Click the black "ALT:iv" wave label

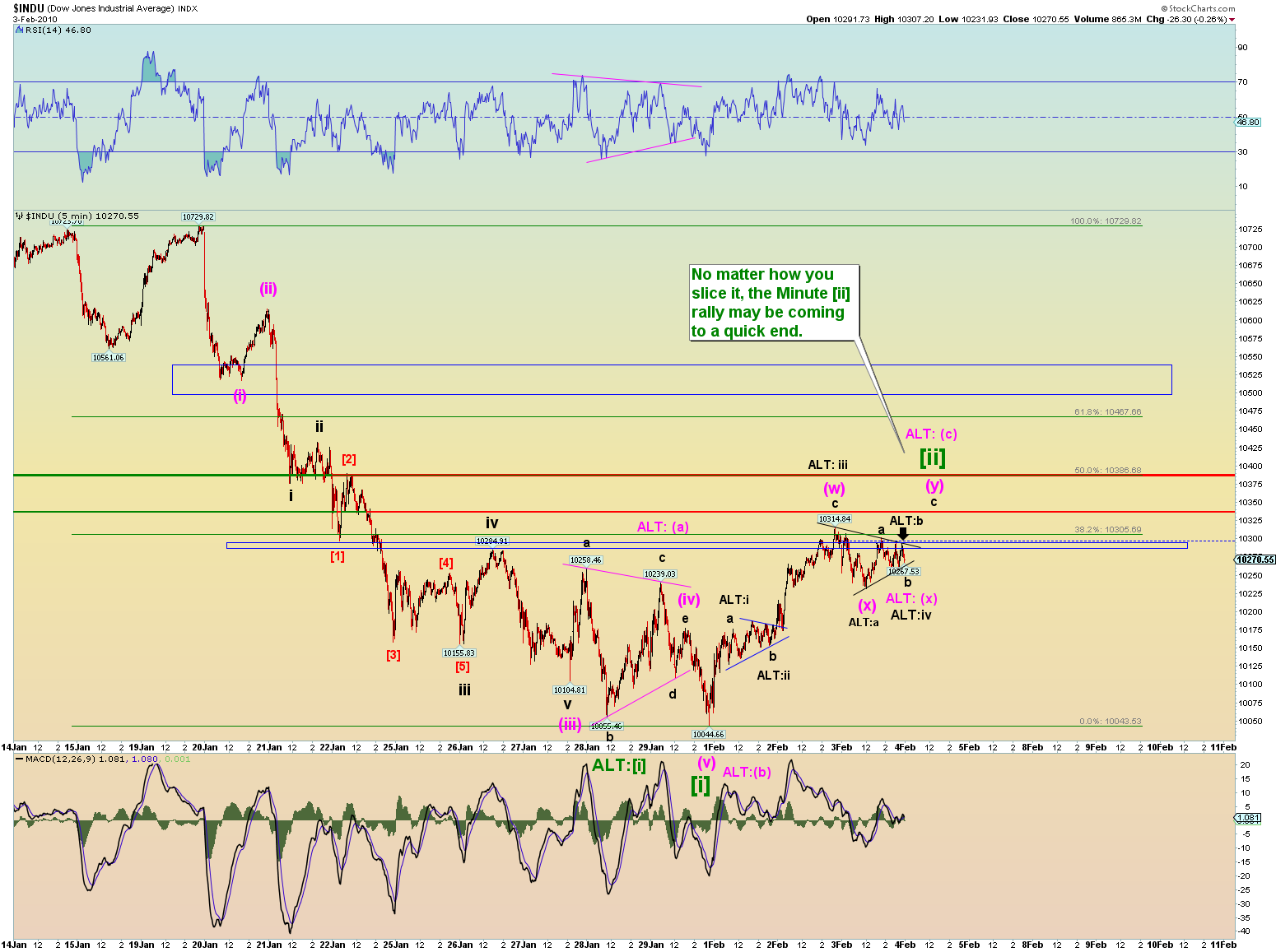[x=910, y=615]
